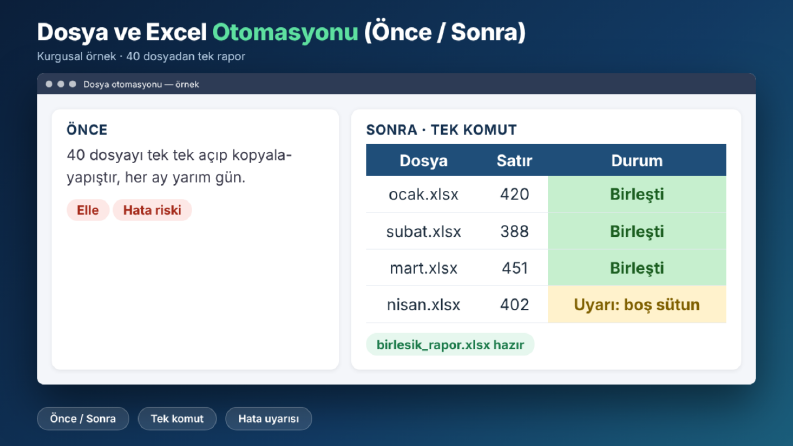The width and height of the screenshot is (793, 446).
Task: Open the birlesik_rapor.xlsx hazır badge
Action: tap(450, 345)
